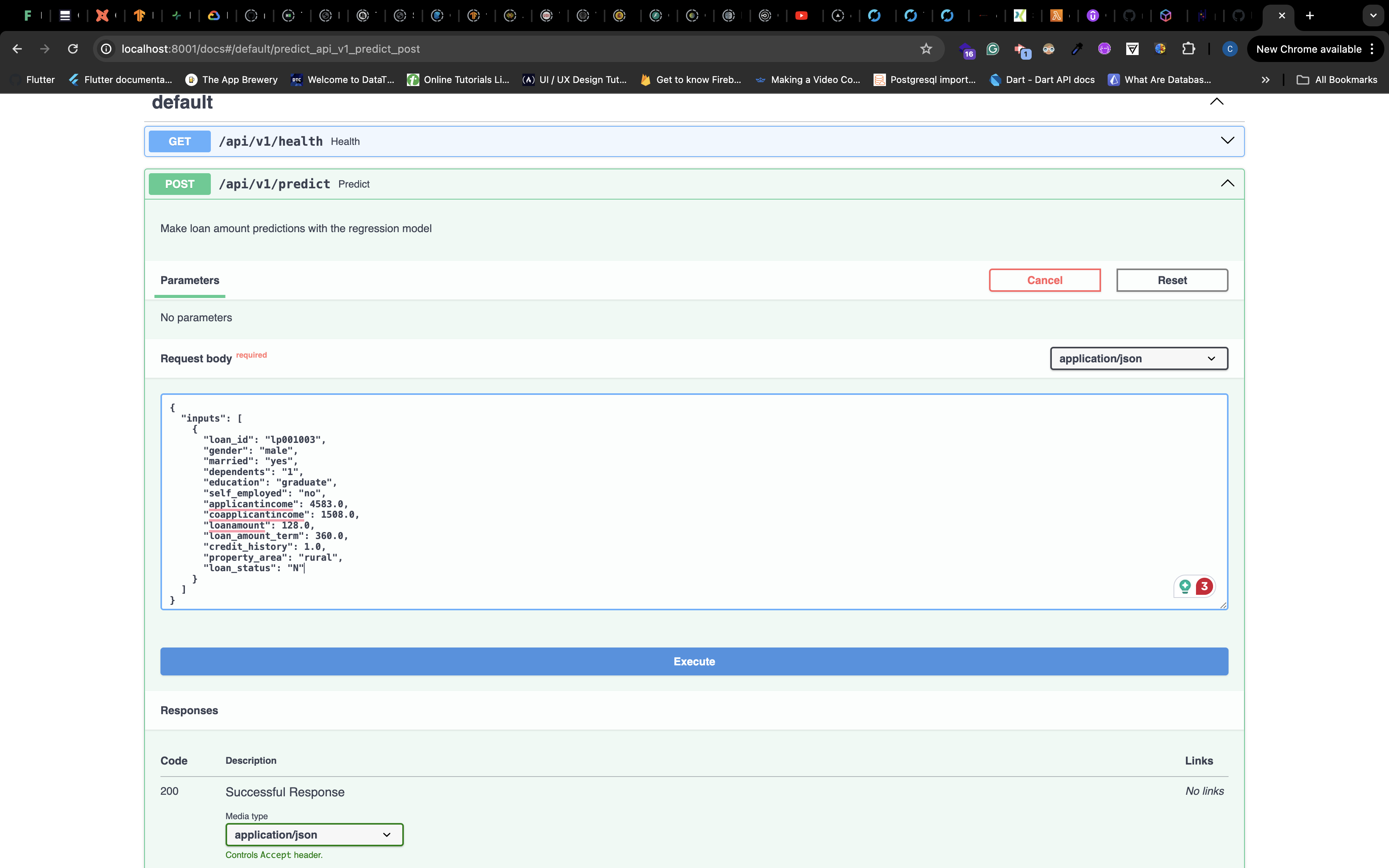Open the YouTube browser tab
The height and width of the screenshot is (868, 1389).
801,15
